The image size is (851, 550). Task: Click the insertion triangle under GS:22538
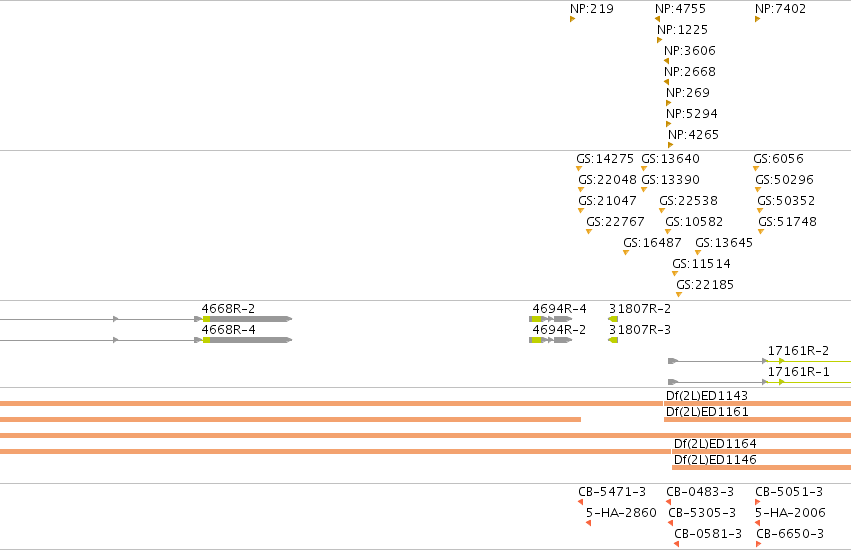click(x=662, y=211)
